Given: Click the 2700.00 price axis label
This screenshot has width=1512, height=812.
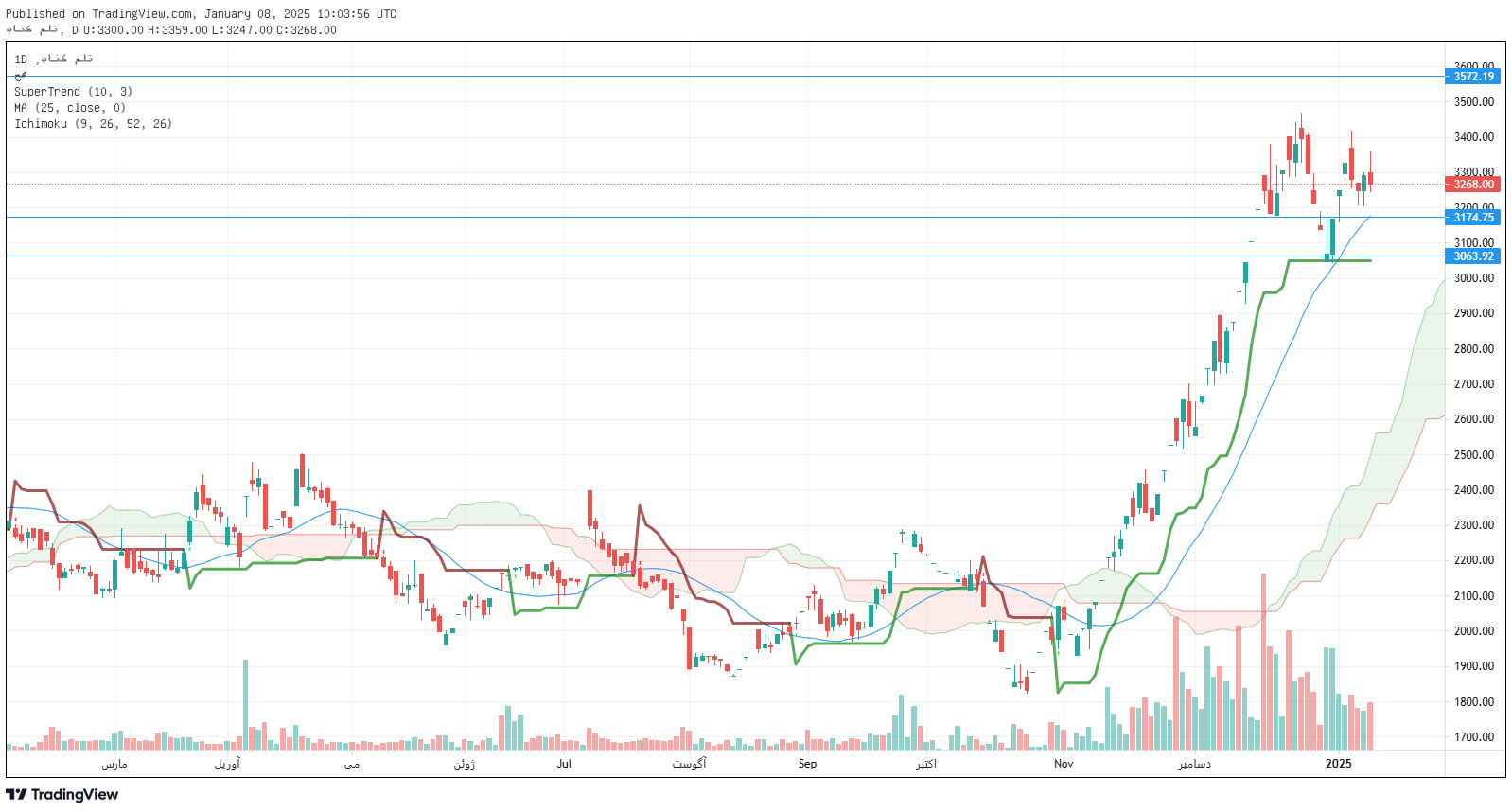Looking at the screenshot, I should pyautogui.click(x=1474, y=384).
